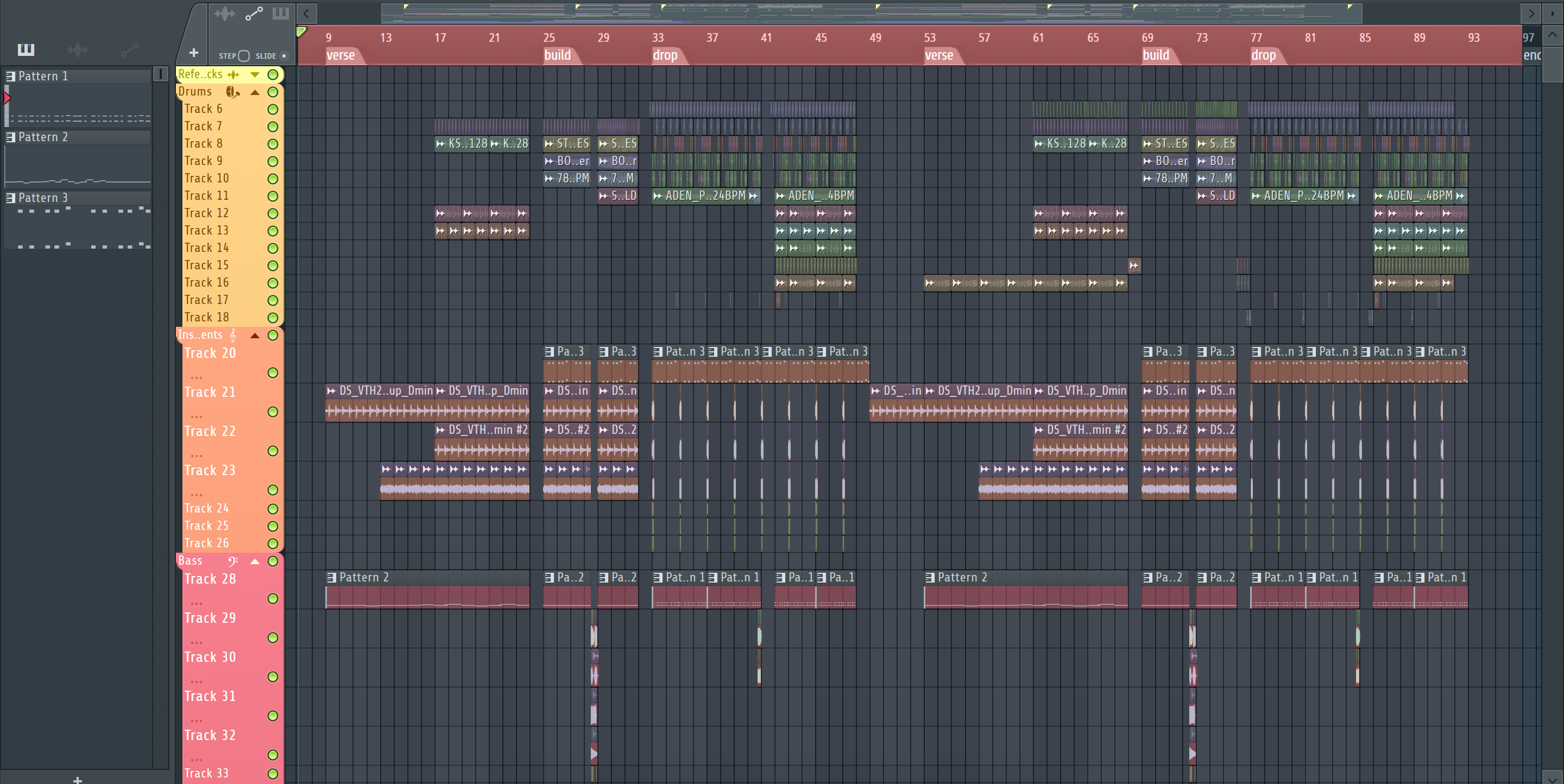The image size is (1564, 784).
Task: Click the automation node icon above SLIDE
Action: tap(254, 14)
